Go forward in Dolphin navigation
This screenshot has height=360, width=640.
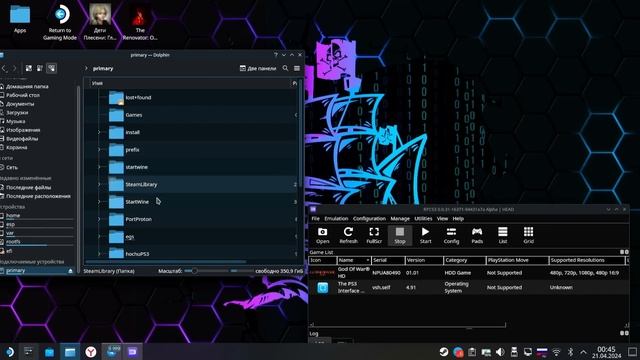(14, 69)
